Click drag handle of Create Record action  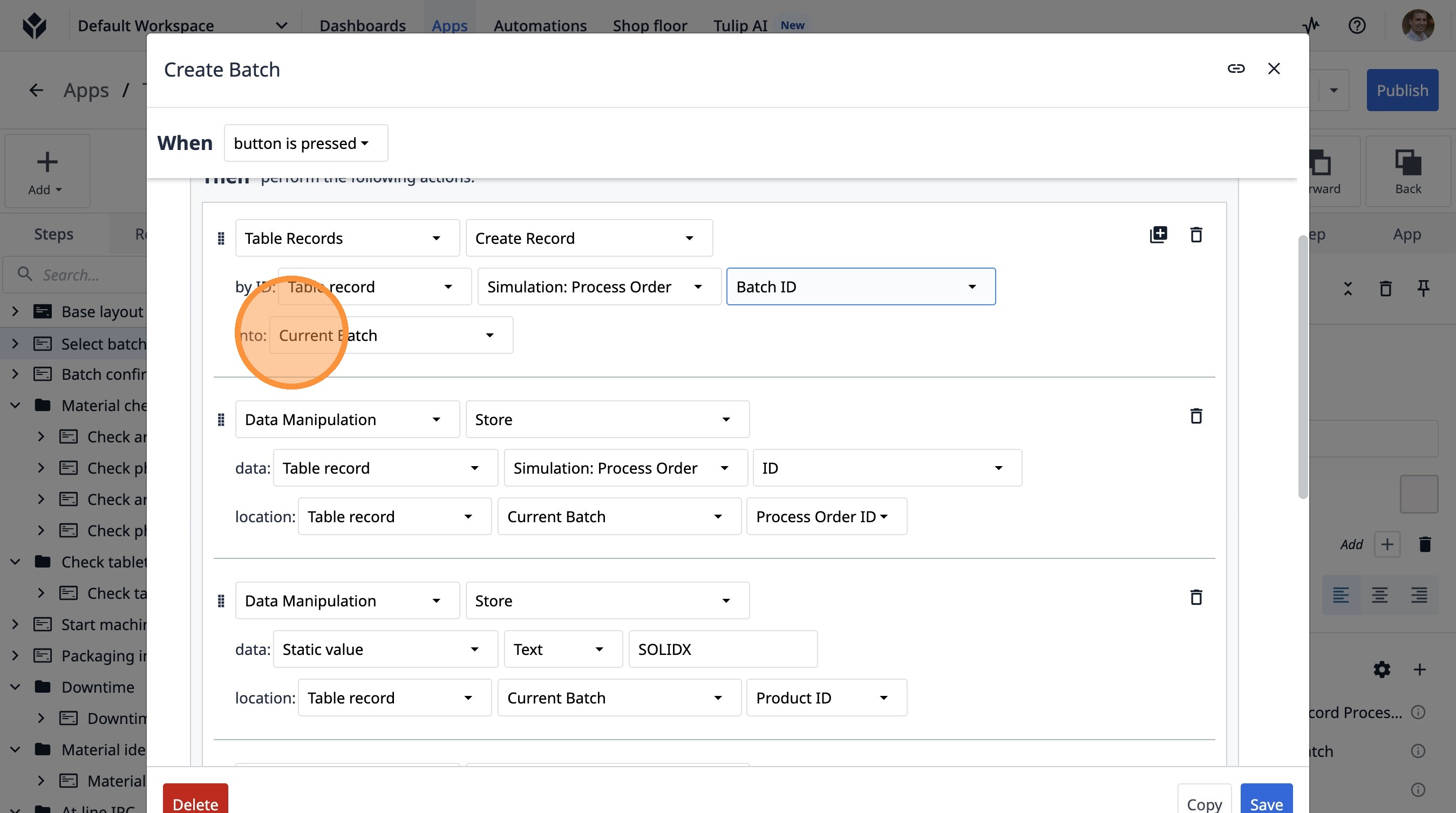point(221,238)
